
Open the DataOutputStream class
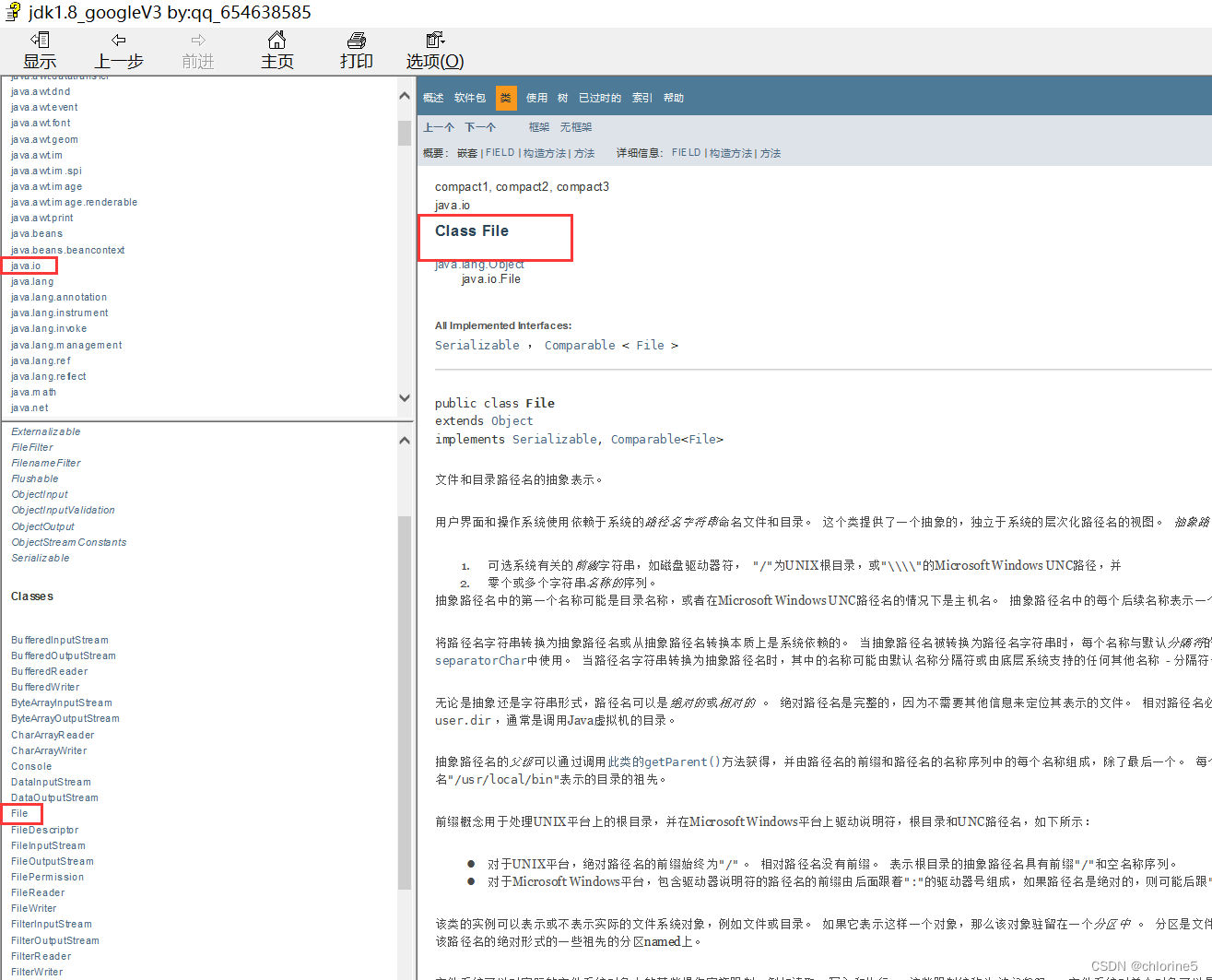(x=54, y=797)
